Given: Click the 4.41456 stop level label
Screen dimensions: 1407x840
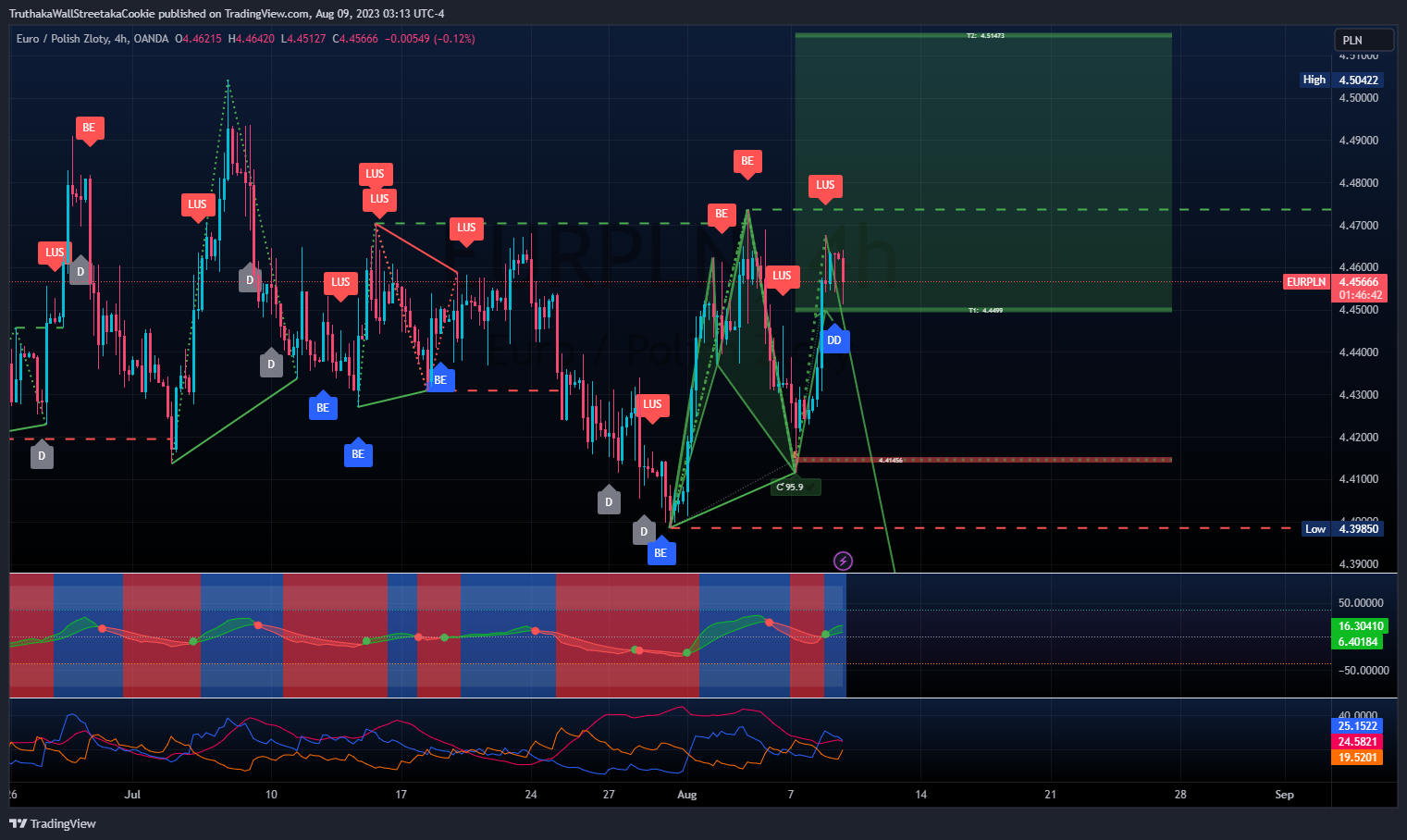Looking at the screenshot, I should click(891, 460).
